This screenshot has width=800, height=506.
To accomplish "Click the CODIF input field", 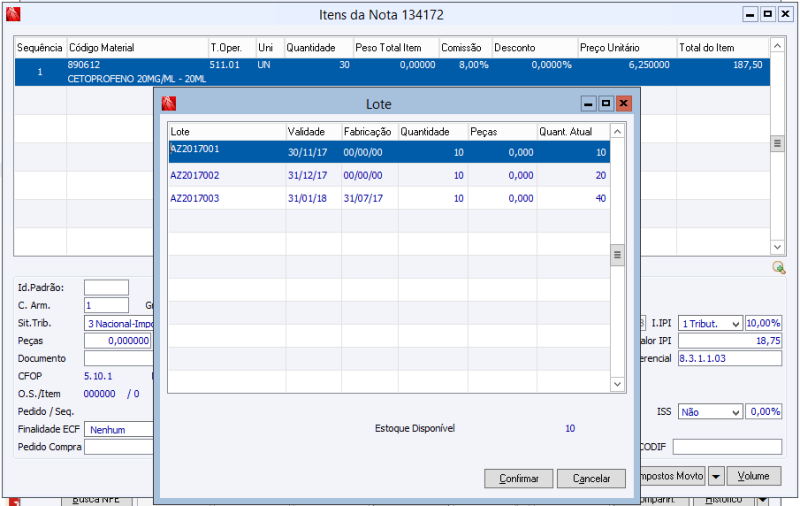I will pos(727,447).
